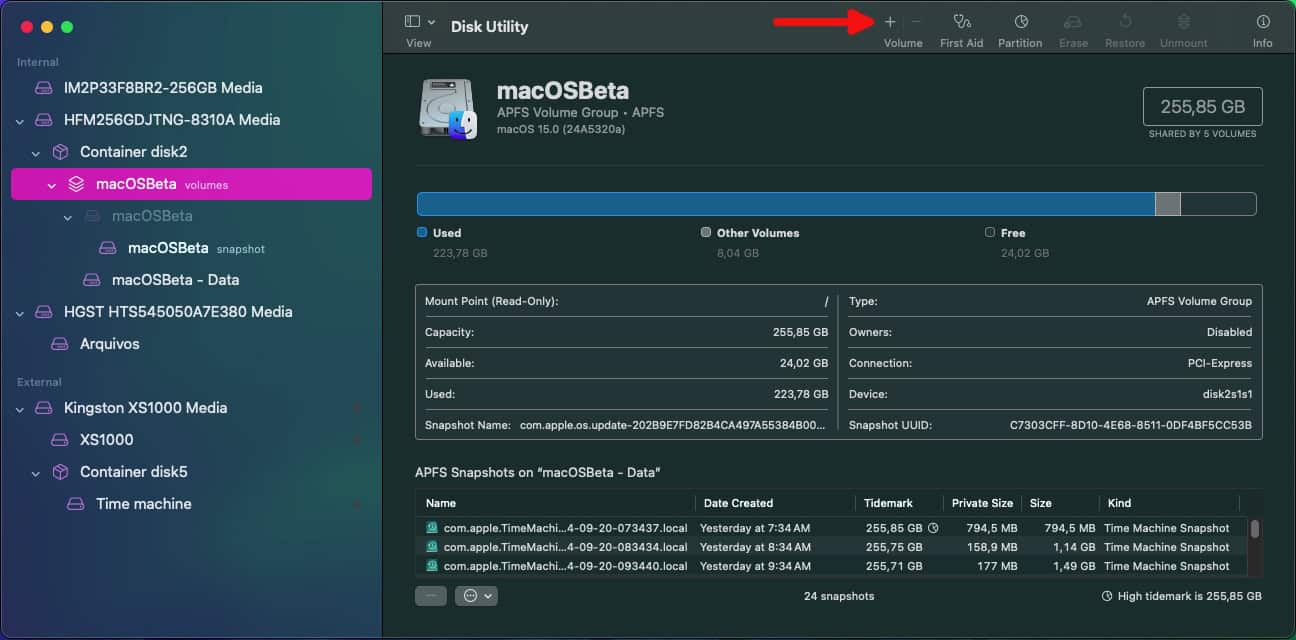Open the View dropdown chevron

[x=431, y=21]
